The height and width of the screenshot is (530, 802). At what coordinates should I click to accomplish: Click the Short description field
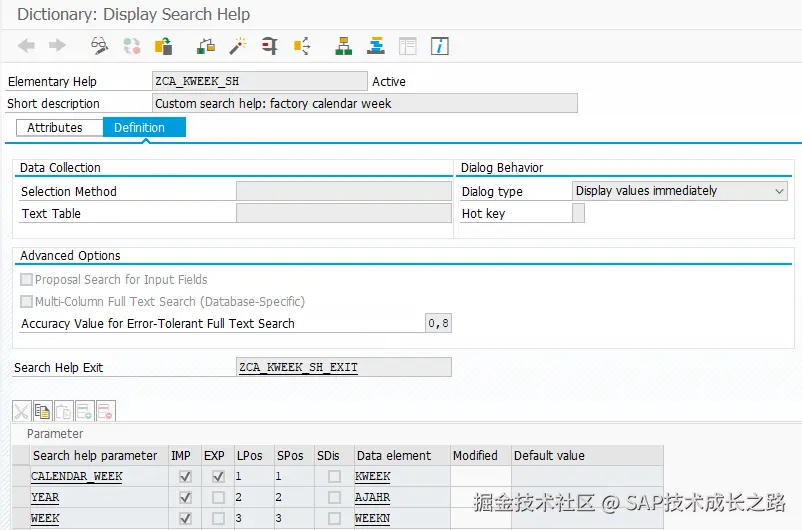[x=365, y=103]
